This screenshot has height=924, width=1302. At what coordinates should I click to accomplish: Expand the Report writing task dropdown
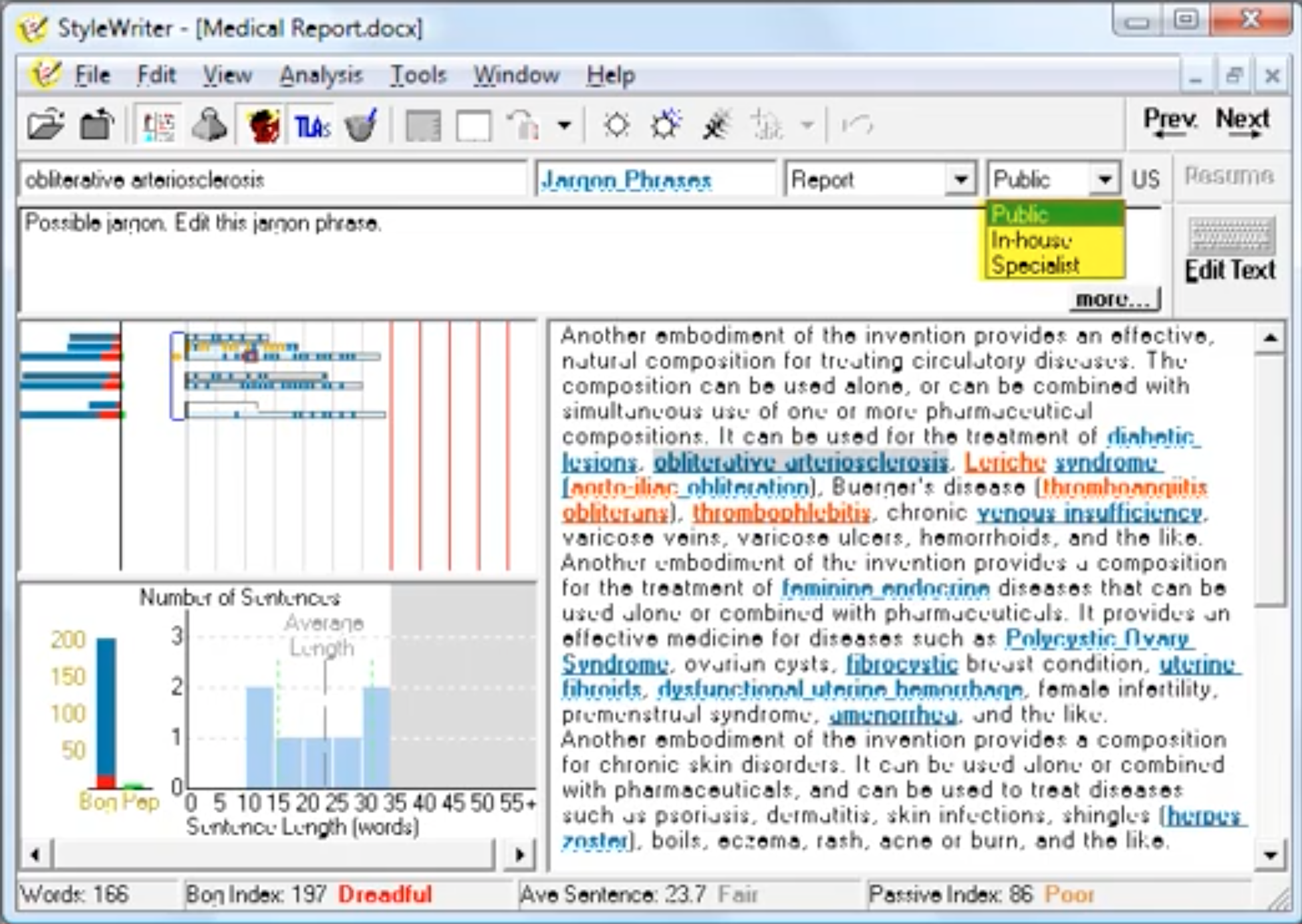(x=960, y=179)
